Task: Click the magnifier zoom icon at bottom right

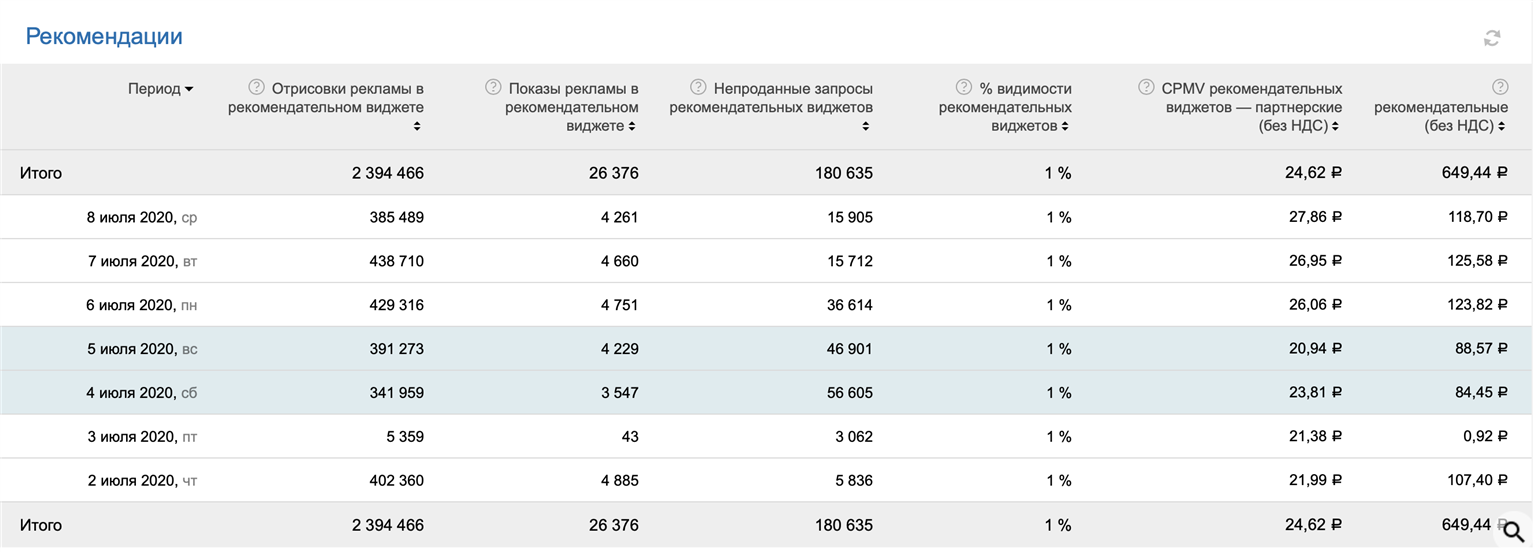Action: pyautogui.click(x=1514, y=531)
